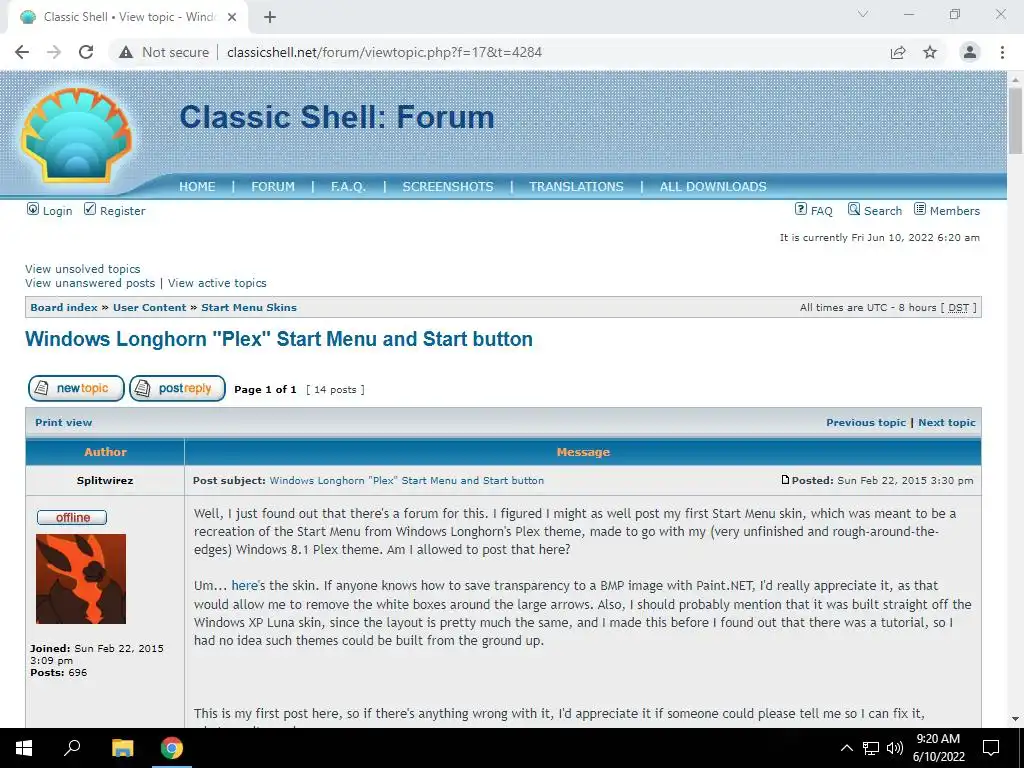Click the Chrome icon in the taskbar
The width and height of the screenshot is (1024, 768).
pyautogui.click(x=172, y=748)
